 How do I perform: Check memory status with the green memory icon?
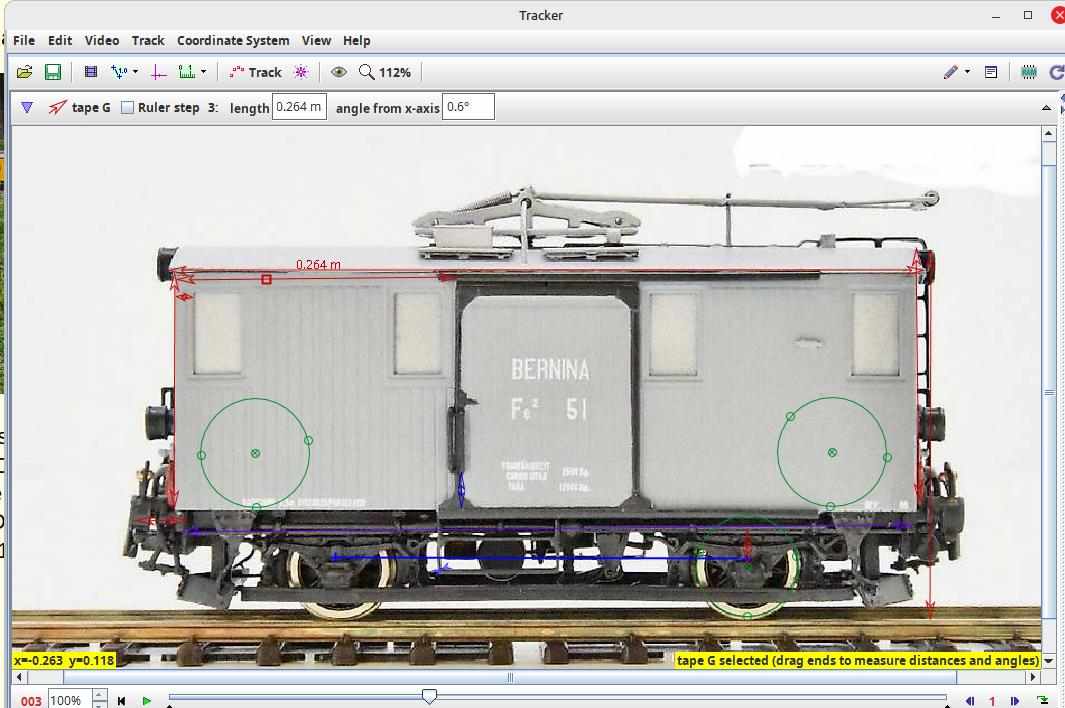[x=1029, y=71]
